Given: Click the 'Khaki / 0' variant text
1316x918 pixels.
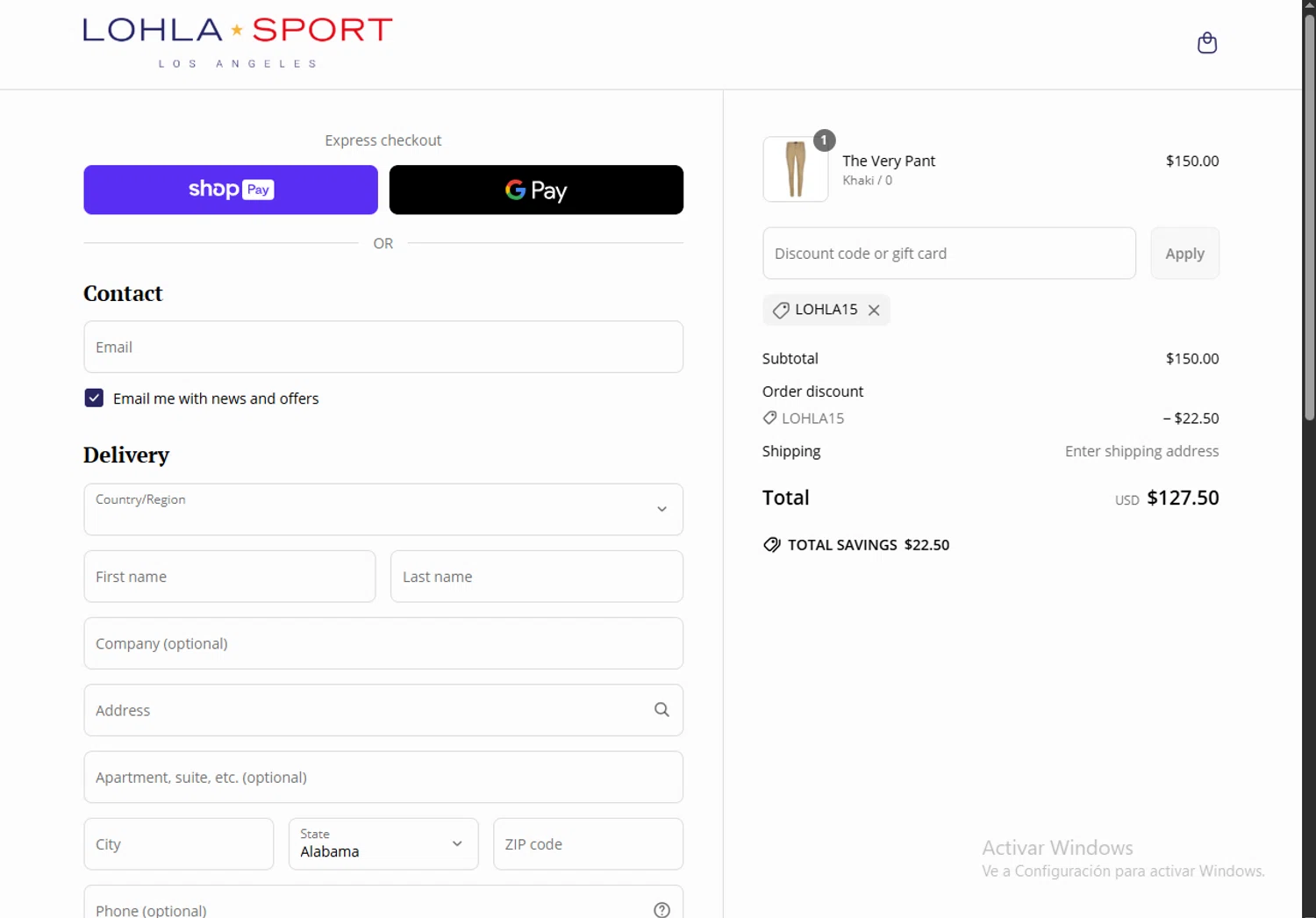Looking at the screenshot, I should [867, 181].
